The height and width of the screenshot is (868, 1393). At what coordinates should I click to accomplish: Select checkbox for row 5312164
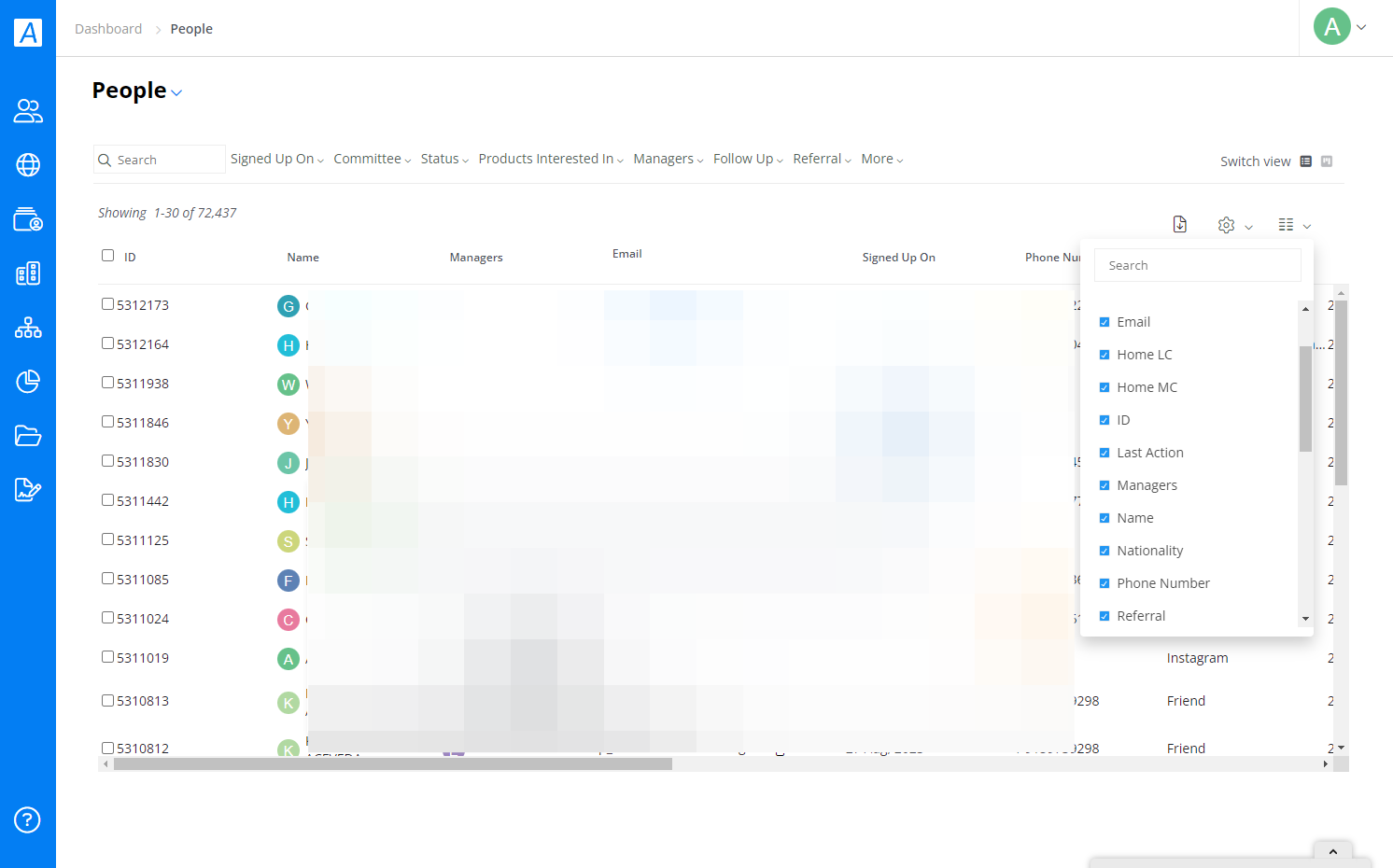click(107, 343)
